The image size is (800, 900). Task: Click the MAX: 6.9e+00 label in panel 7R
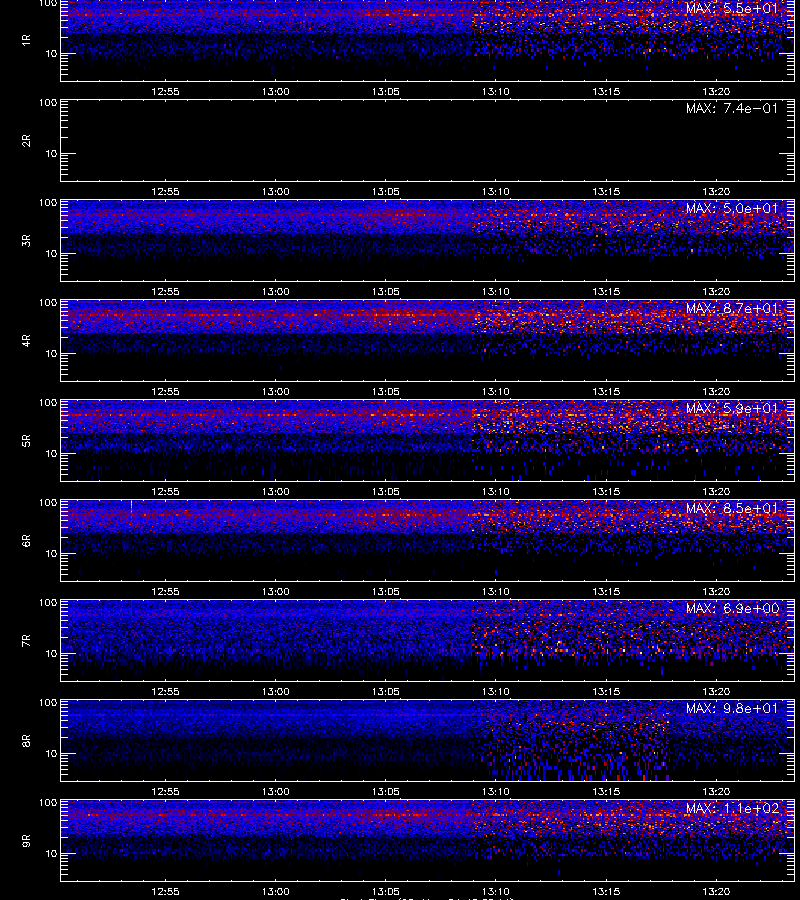(x=732, y=608)
